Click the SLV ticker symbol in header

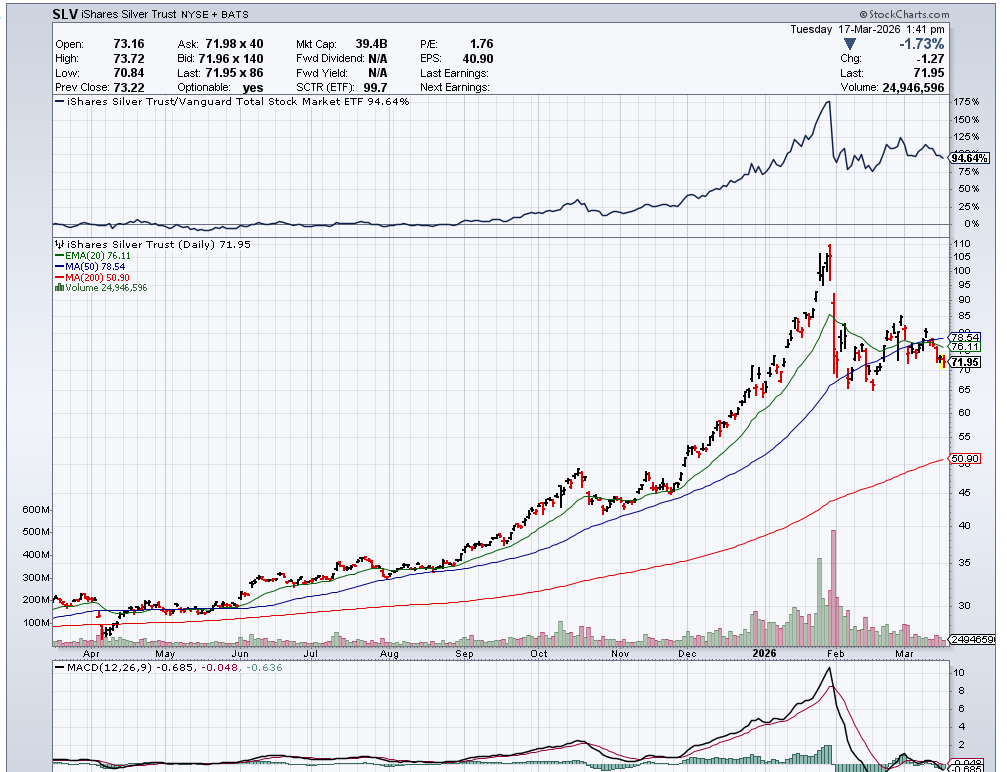(x=66, y=14)
